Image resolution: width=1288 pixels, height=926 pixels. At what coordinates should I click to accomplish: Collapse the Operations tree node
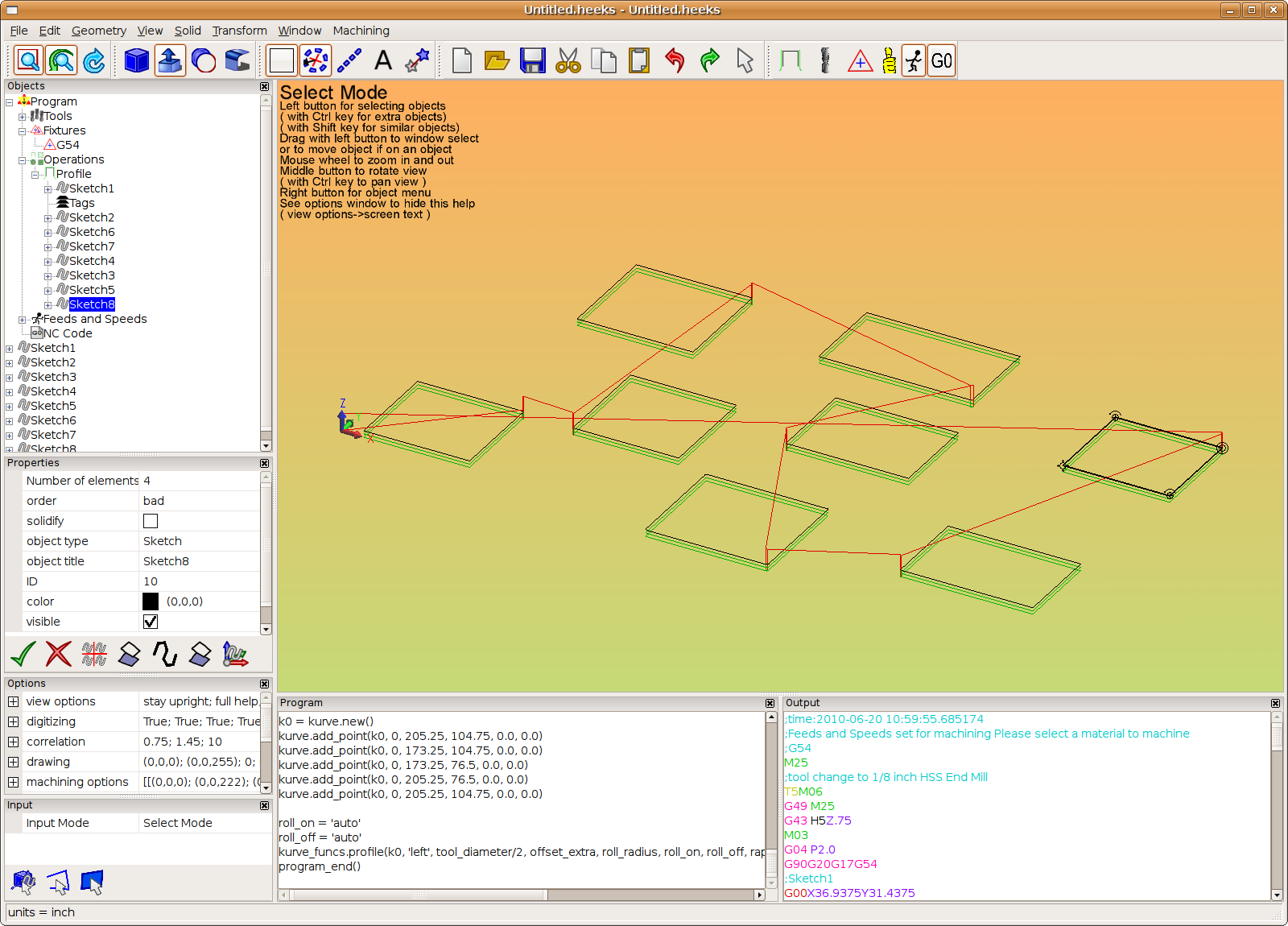click(21, 159)
